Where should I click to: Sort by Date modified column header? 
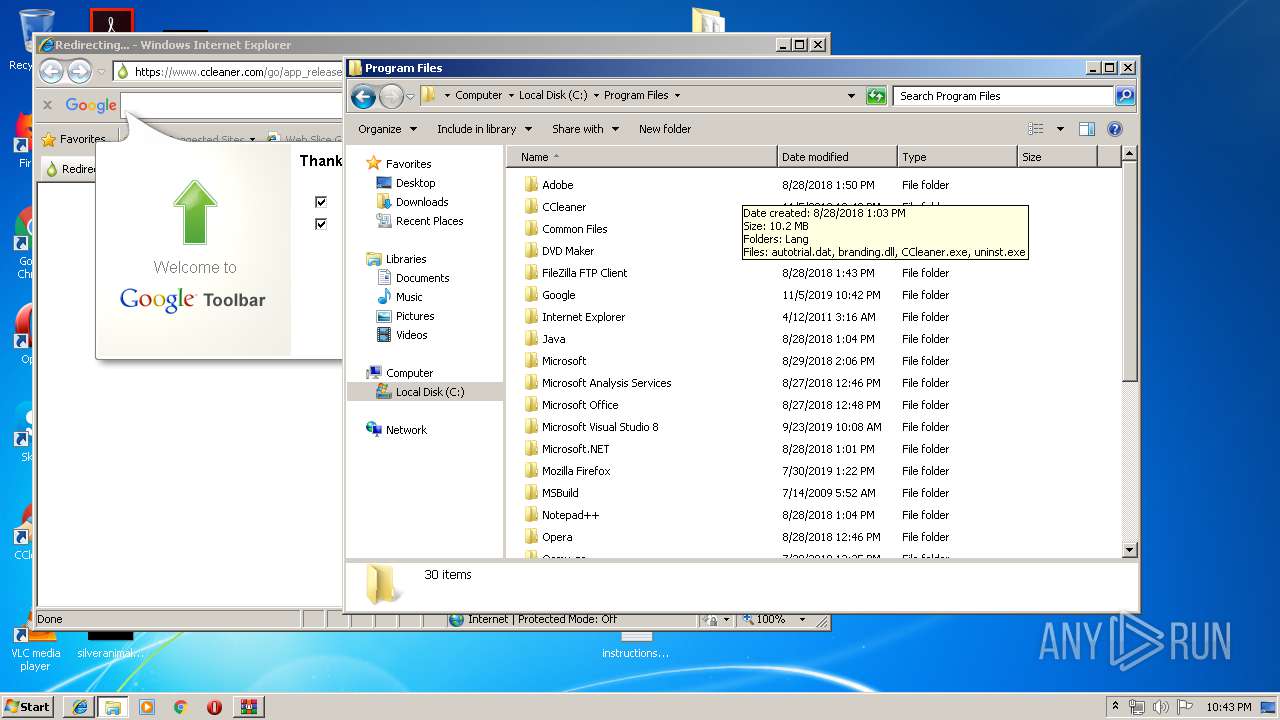[x=836, y=157]
